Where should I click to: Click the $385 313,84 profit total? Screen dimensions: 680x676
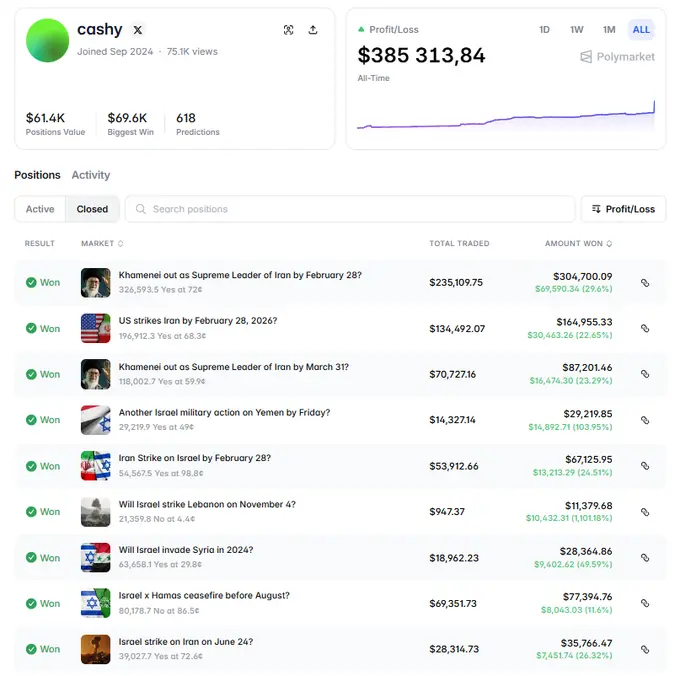[x=421, y=56]
